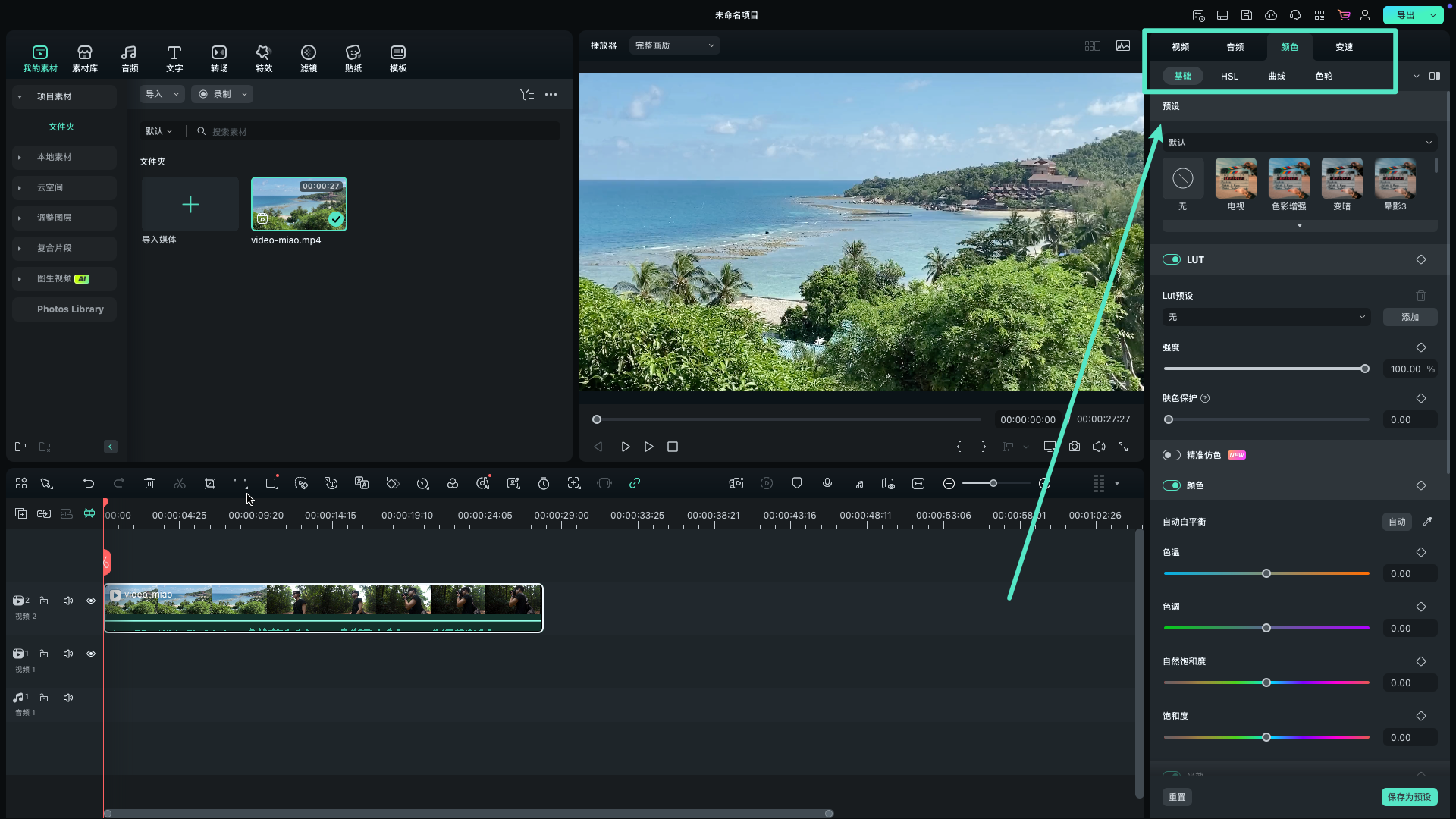Screen dimensions: 1456x819
Task: Hide video track 2 with eye icon
Action: (x=91, y=601)
